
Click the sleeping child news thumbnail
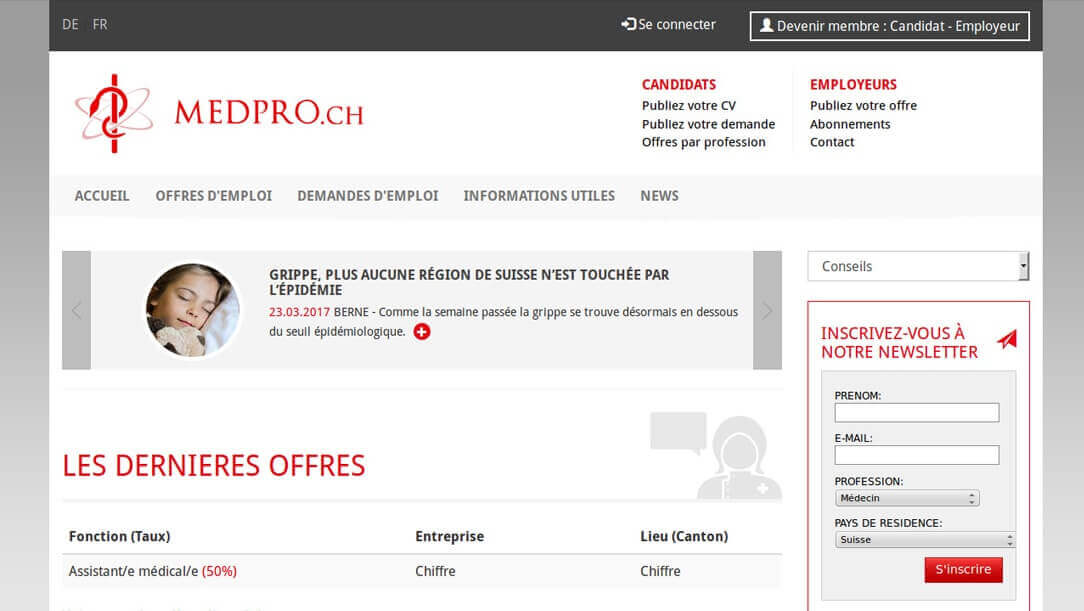click(193, 310)
